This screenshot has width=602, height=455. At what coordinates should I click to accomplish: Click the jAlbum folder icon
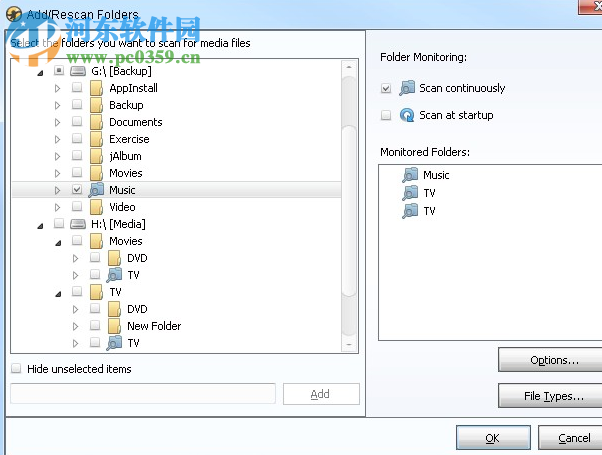pyautogui.click(x=96, y=156)
